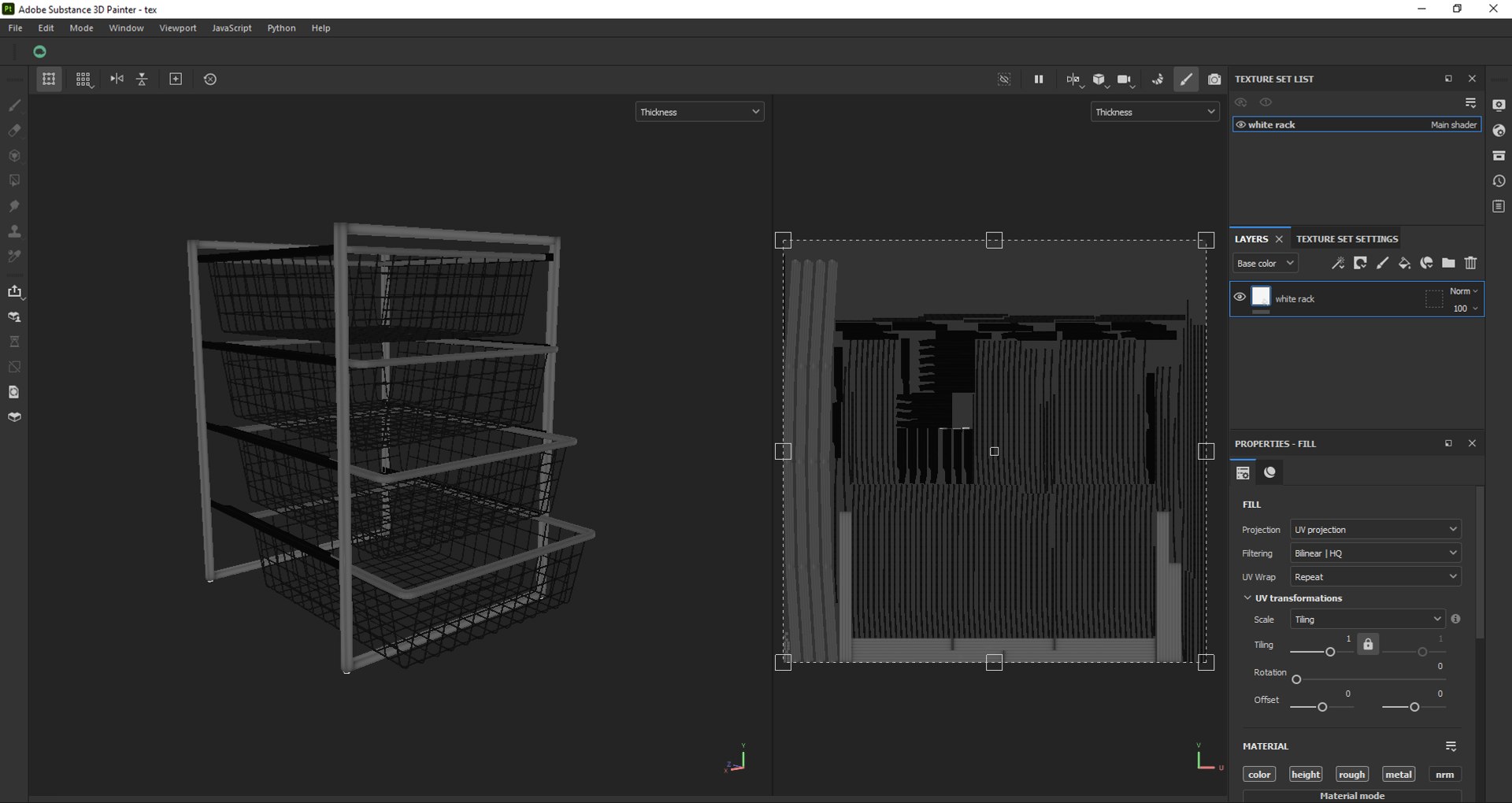Delete layer with the trash icon
Image resolution: width=1512 pixels, height=803 pixels.
(1470, 263)
